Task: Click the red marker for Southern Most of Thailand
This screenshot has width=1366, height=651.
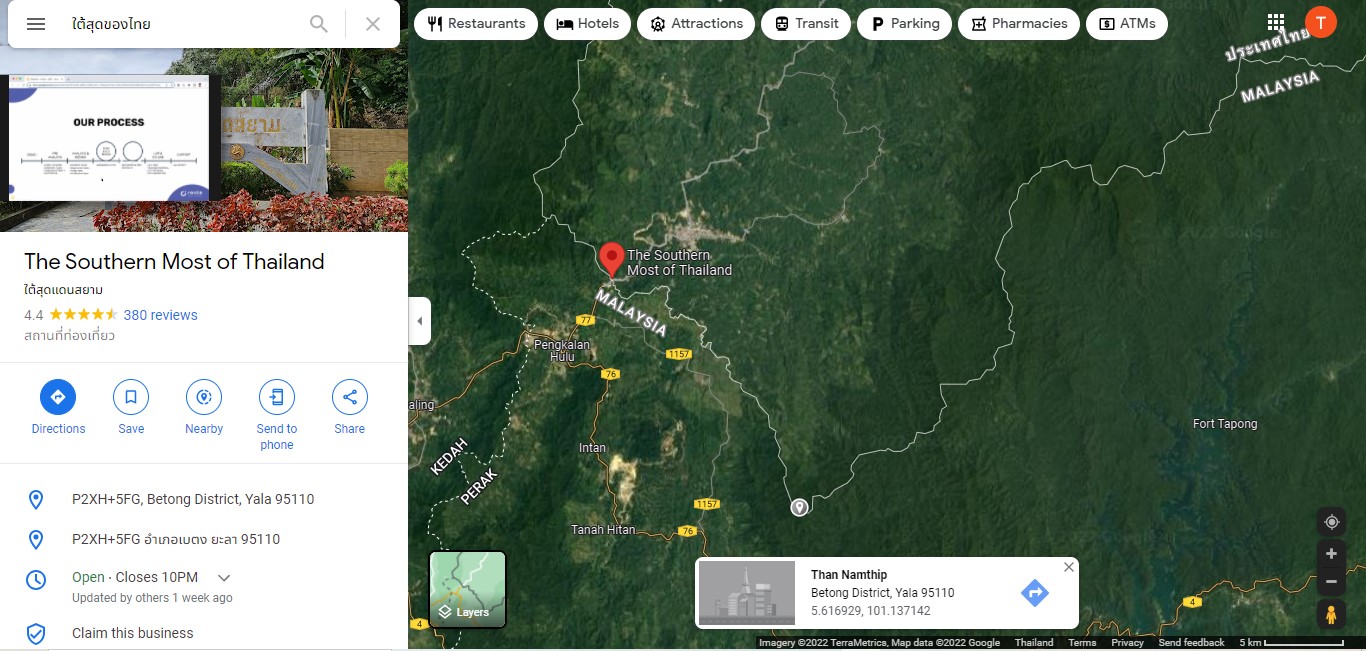Action: [x=611, y=260]
